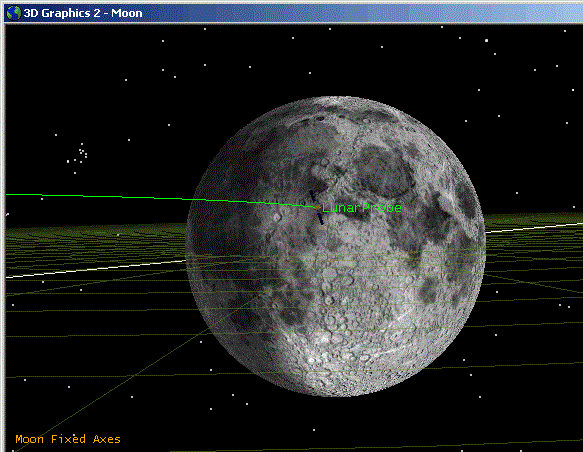Select the green LunarProbe label
The image size is (583, 452).
coord(361,208)
